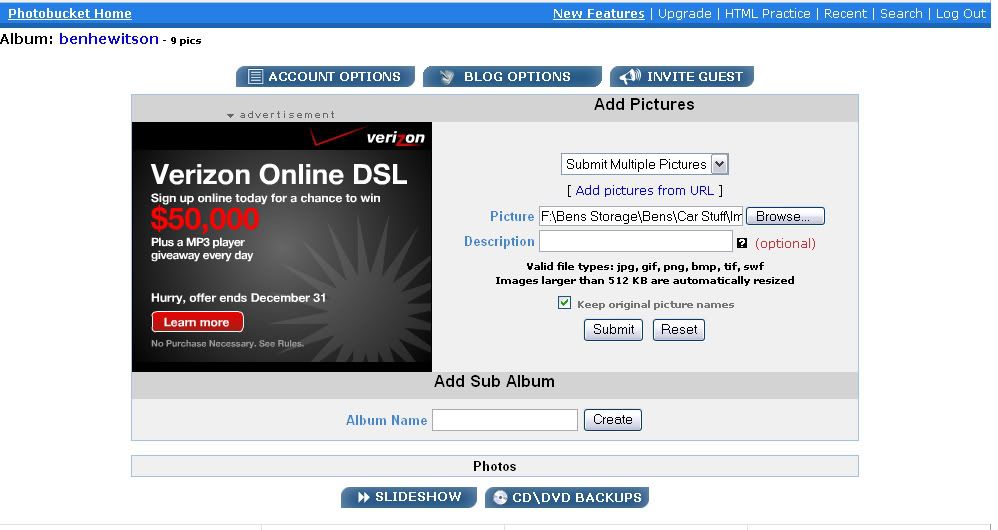Open the New Features link
The image size is (998, 530).
[x=598, y=13]
